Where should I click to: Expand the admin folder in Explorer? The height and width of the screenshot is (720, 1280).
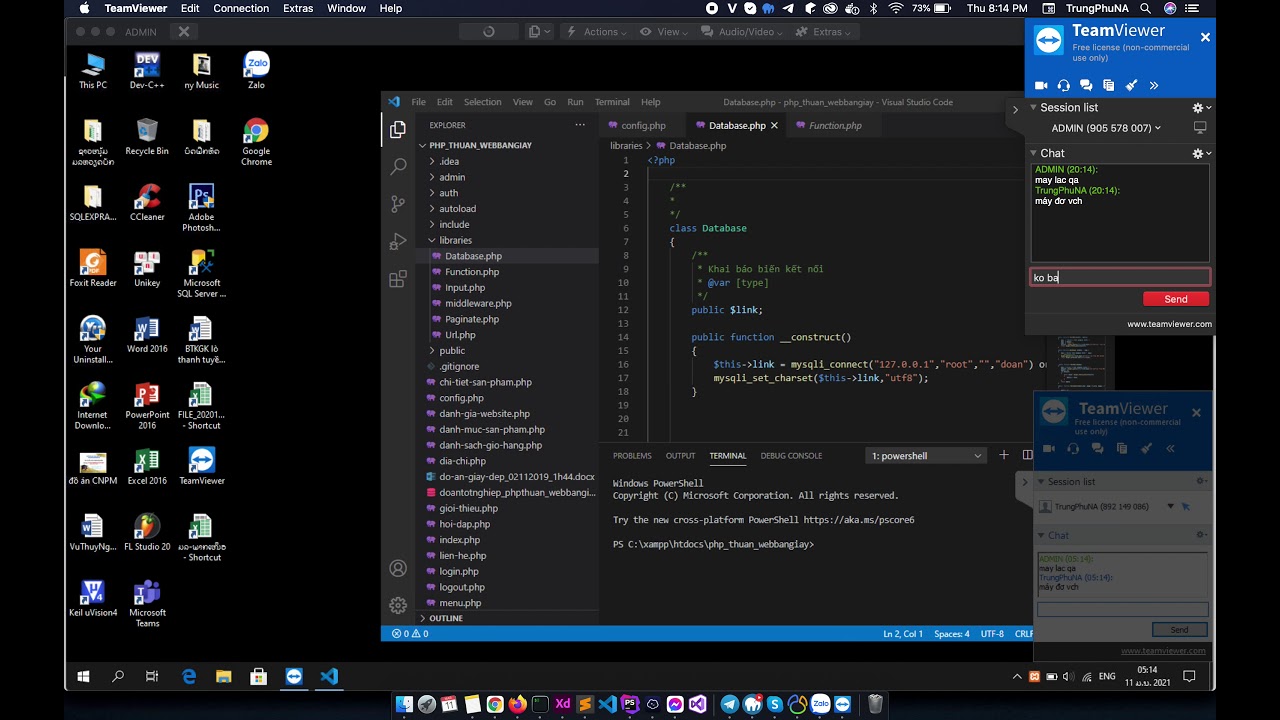pyautogui.click(x=452, y=177)
